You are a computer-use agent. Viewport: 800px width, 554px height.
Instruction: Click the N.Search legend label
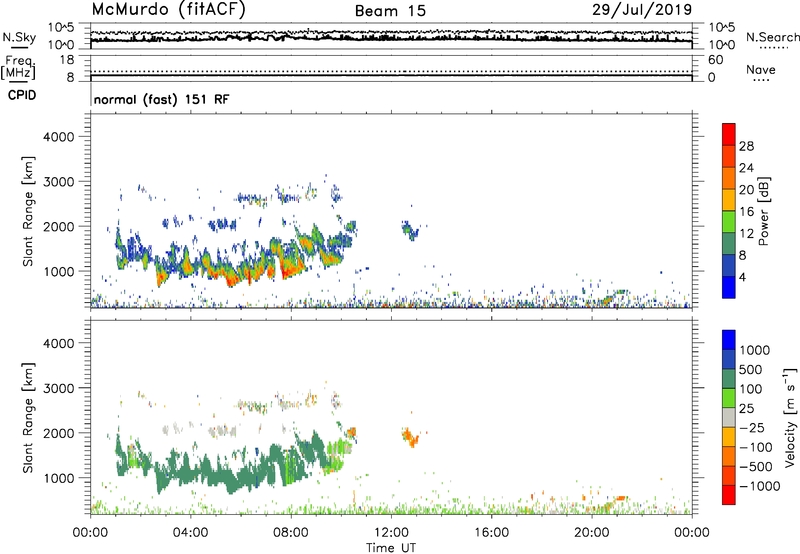pyautogui.click(x=773, y=37)
